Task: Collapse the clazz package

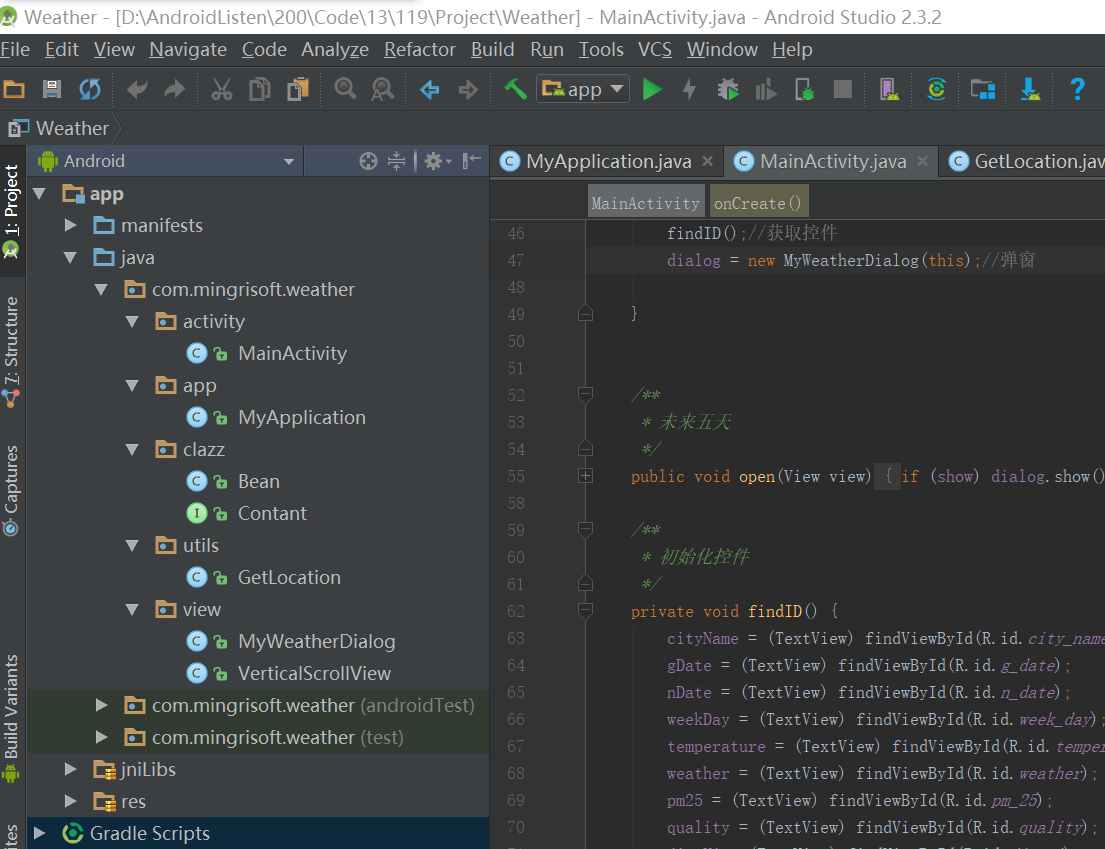Action: point(132,450)
